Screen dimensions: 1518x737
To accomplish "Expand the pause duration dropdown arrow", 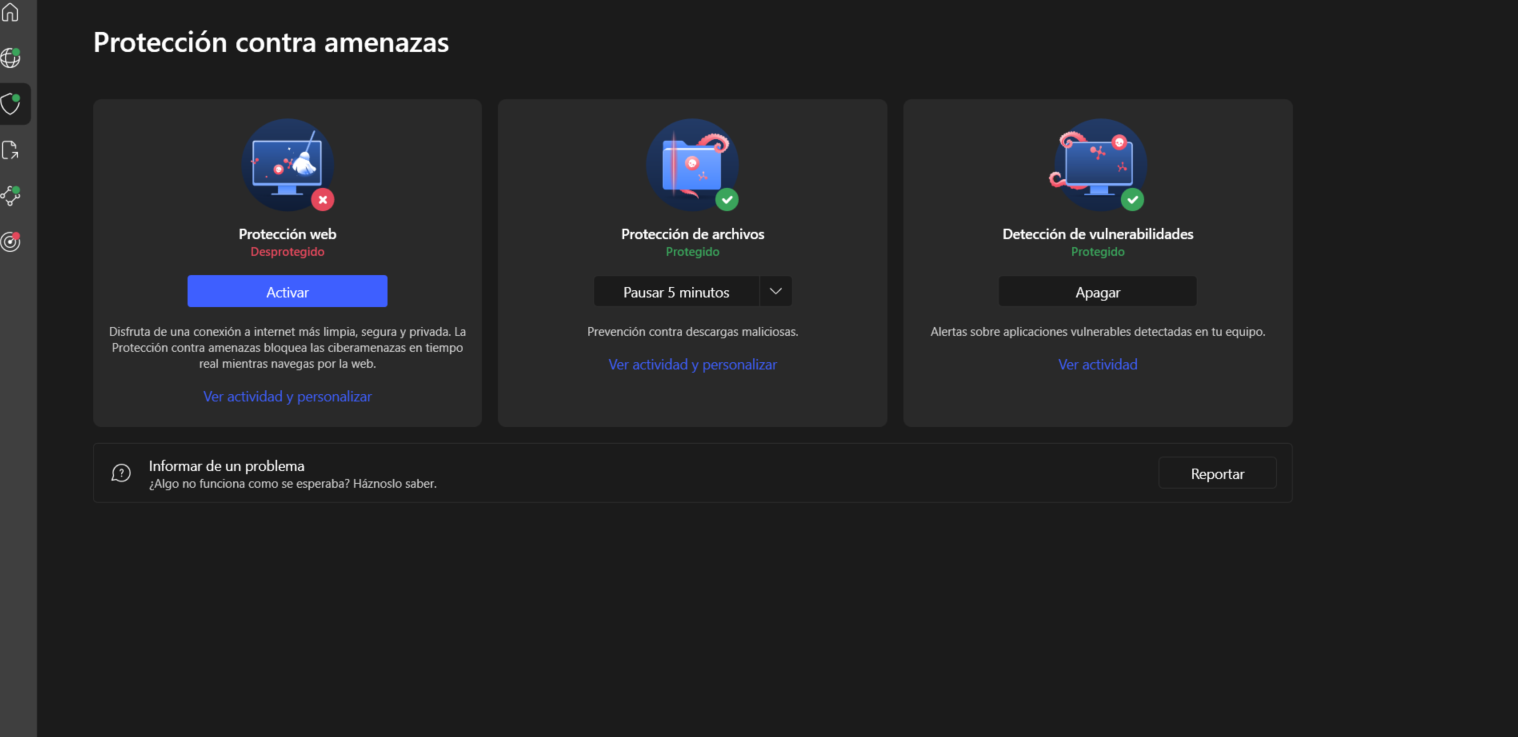I will (x=776, y=292).
